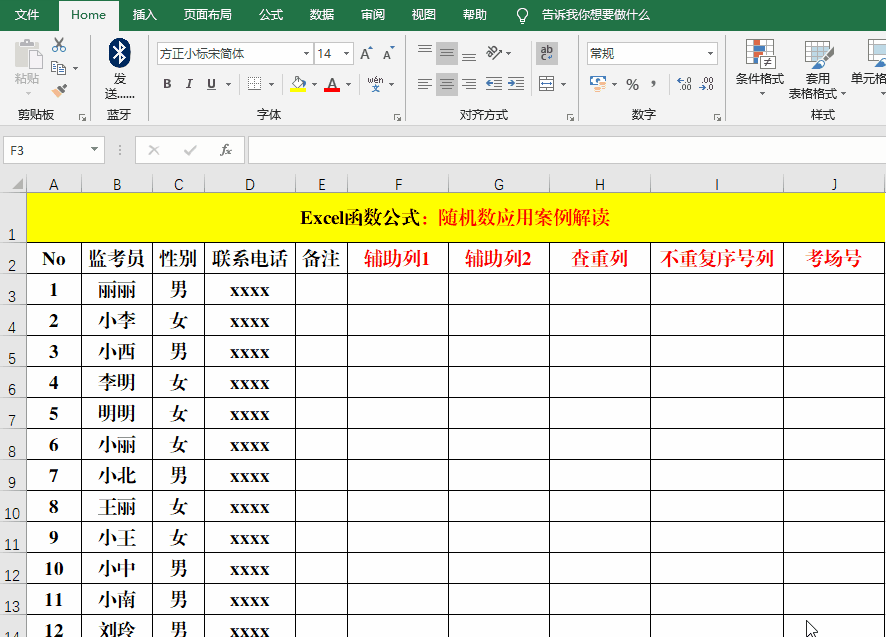Click the formula bar input field
This screenshot has height=637, width=886.
pyautogui.click(x=567, y=150)
